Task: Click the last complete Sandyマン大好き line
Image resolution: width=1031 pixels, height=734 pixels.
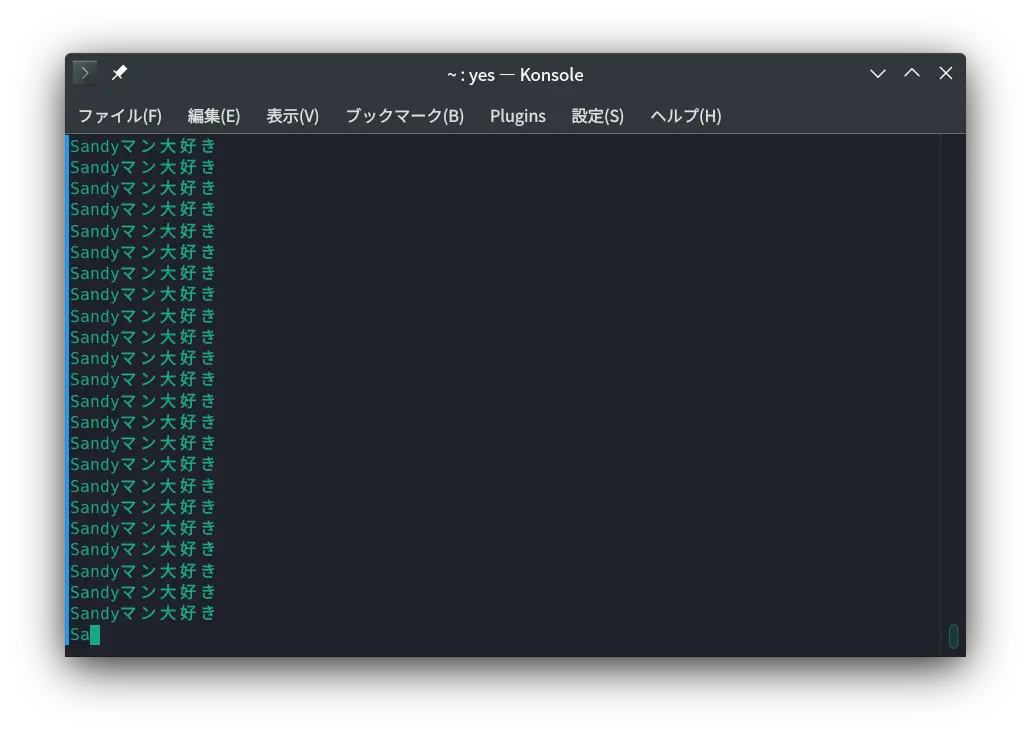Action: [x=143, y=613]
